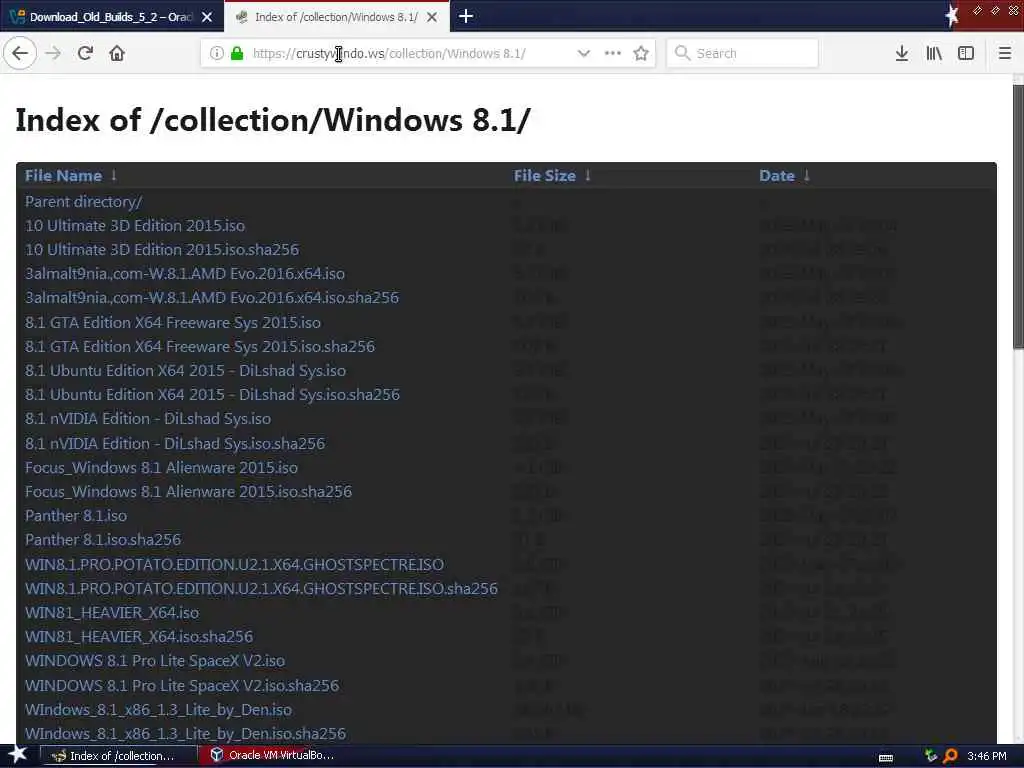The height and width of the screenshot is (768, 1024).
Task: Open 3almalt9nia AMD Evo.2016.x64.iso link
Action: click(185, 274)
